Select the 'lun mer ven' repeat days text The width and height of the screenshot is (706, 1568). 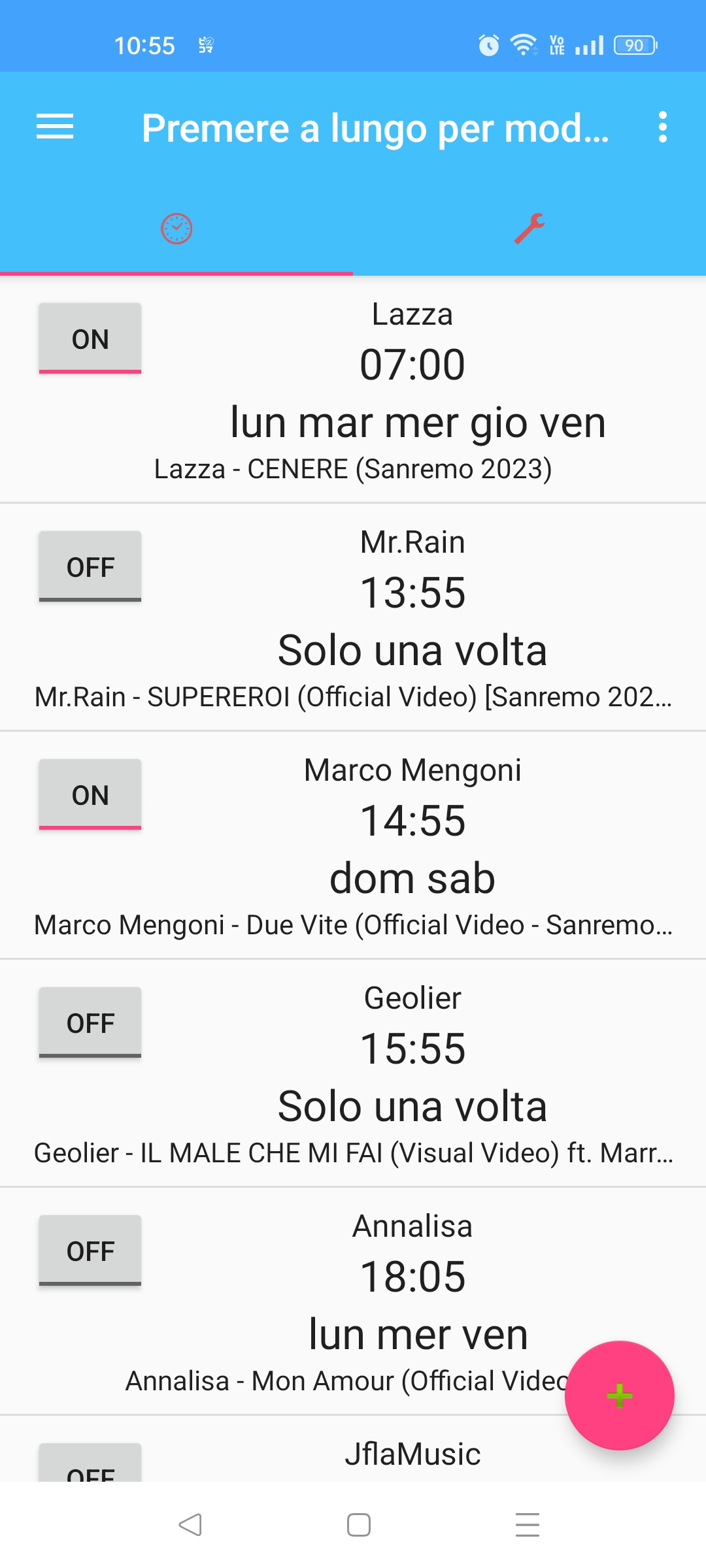418,1334
